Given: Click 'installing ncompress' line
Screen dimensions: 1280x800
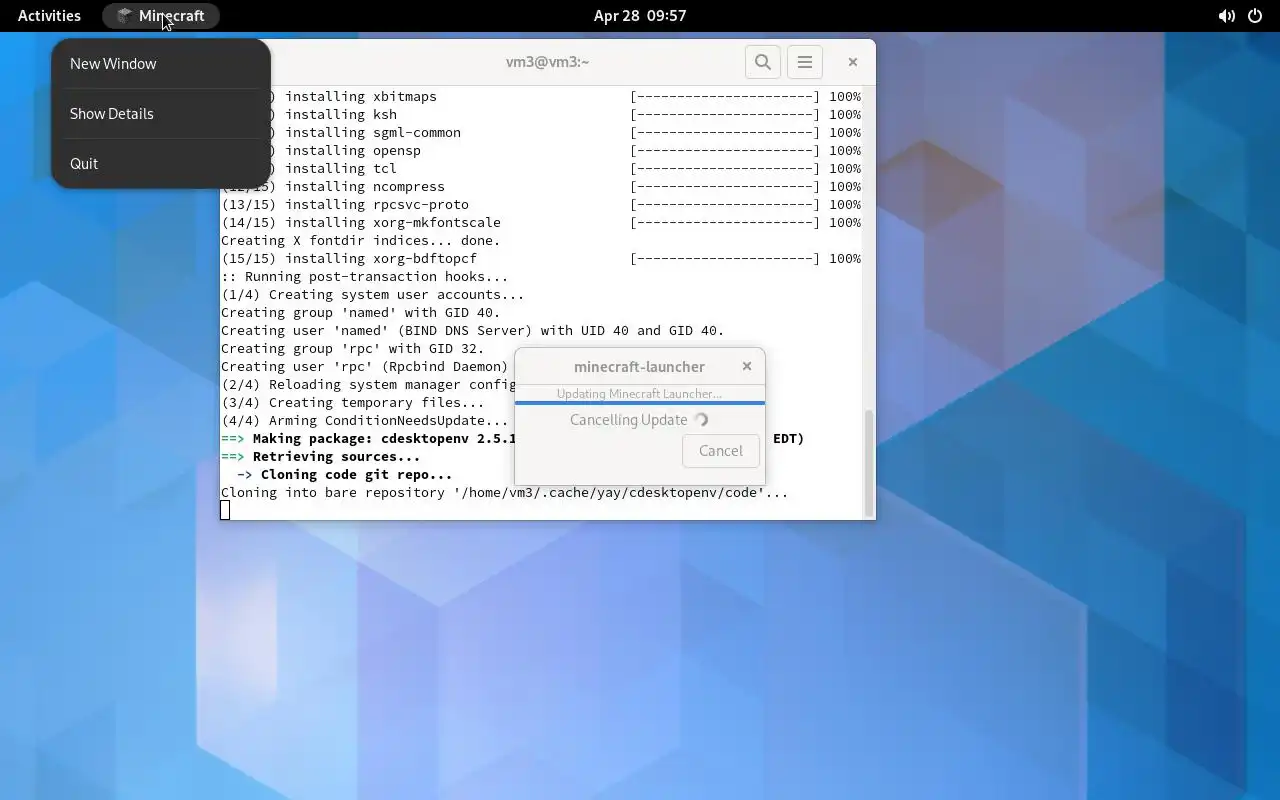Looking at the screenshot, I should (x=333, y=187).
